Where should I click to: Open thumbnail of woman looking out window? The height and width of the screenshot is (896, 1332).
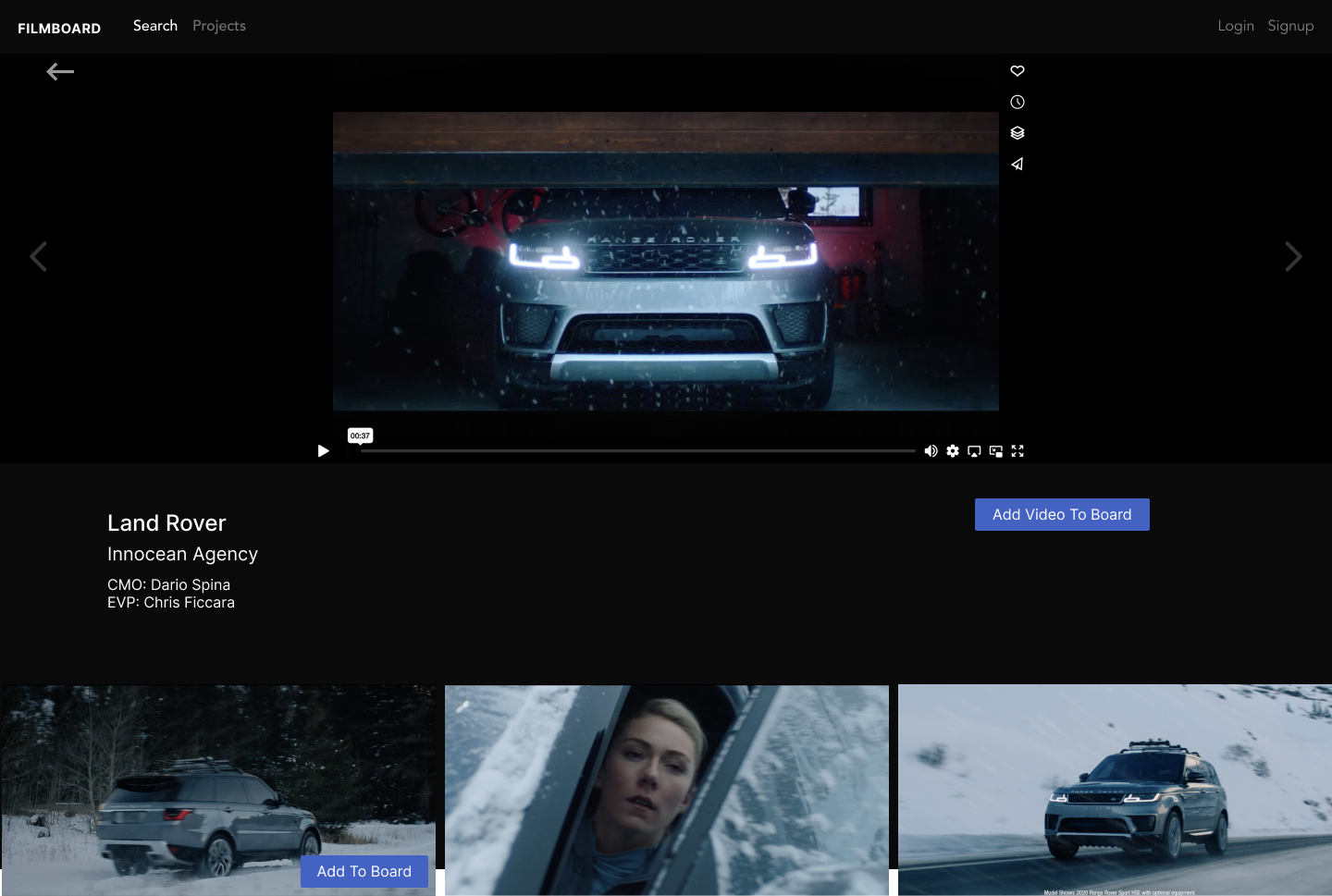click(667, 791)
